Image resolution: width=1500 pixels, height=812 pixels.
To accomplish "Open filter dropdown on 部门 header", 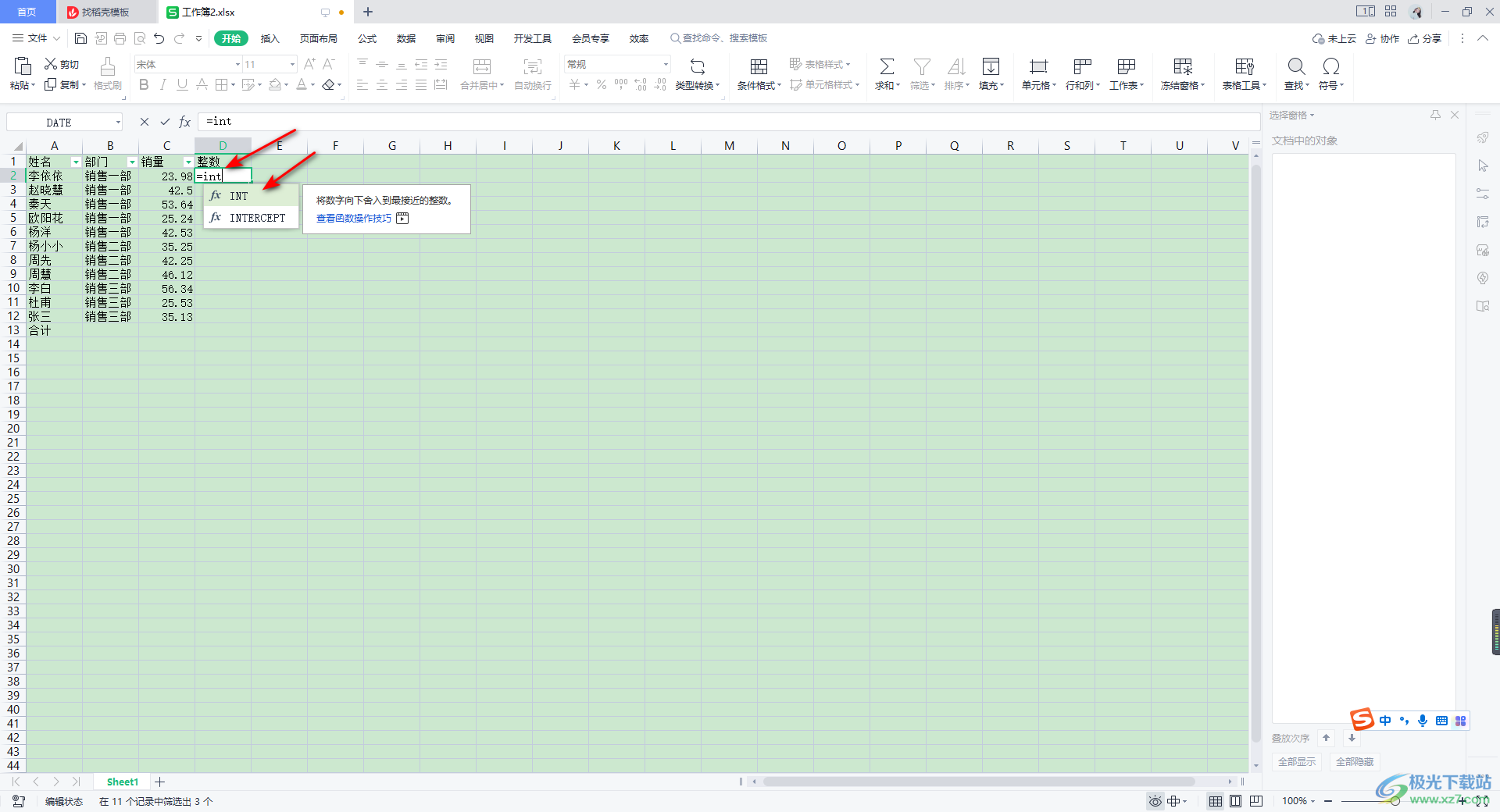I will (132, 162).
